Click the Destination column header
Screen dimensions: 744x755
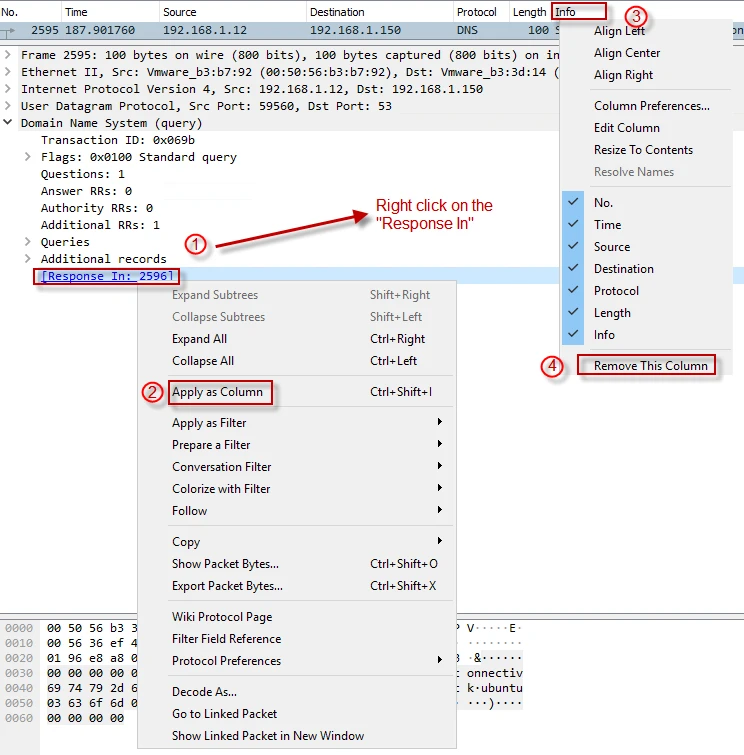[x=337, y=12]
